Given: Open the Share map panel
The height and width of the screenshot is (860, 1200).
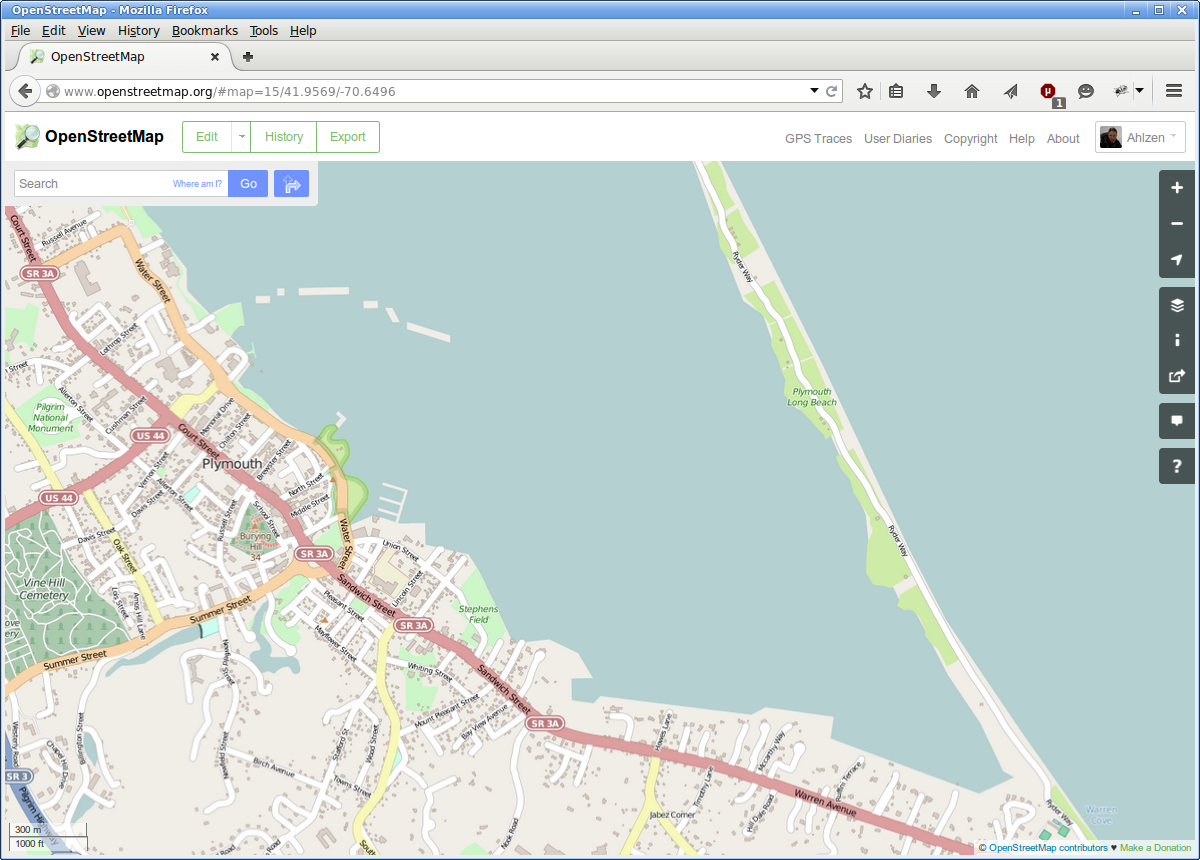Looking at the screenshot, I should [1177, 376].
